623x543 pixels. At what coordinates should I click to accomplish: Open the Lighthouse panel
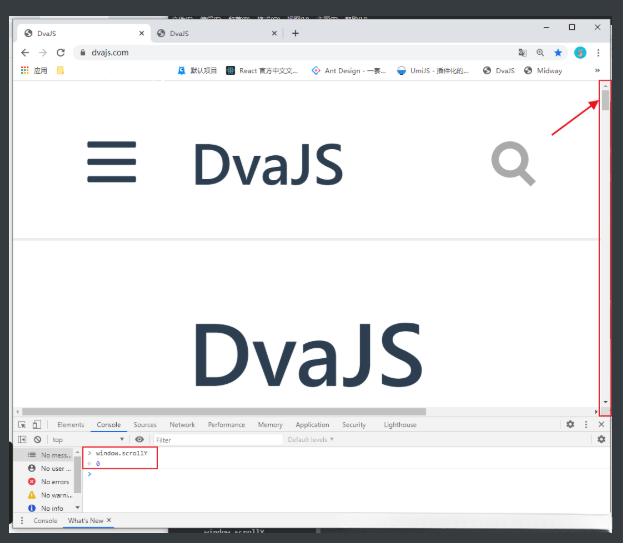[400, 425]
